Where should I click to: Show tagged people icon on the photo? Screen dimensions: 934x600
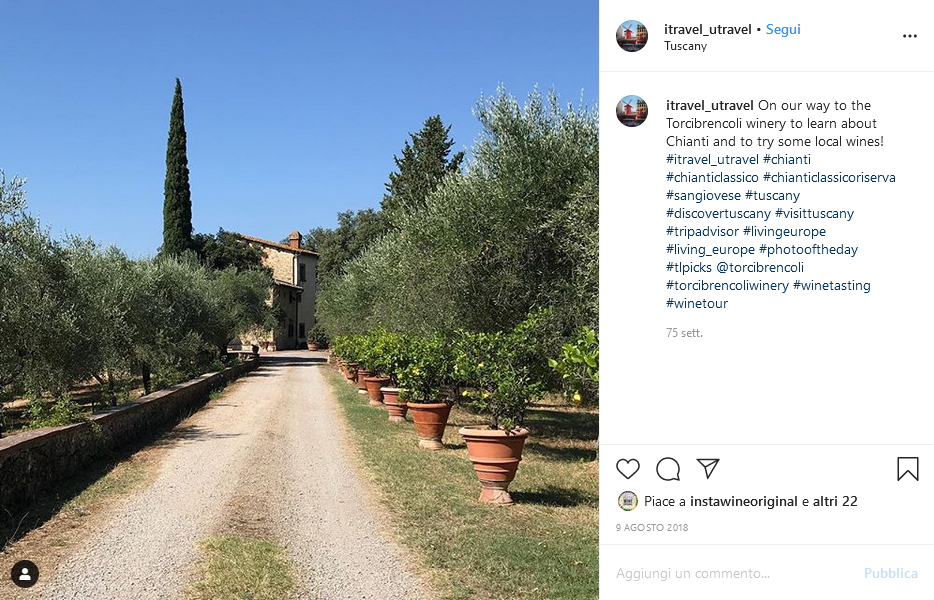coord(25,574)
